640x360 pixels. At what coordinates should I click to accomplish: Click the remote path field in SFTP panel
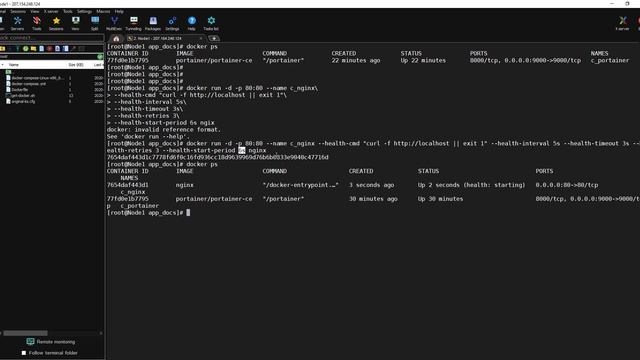click(x=48, y=57)
